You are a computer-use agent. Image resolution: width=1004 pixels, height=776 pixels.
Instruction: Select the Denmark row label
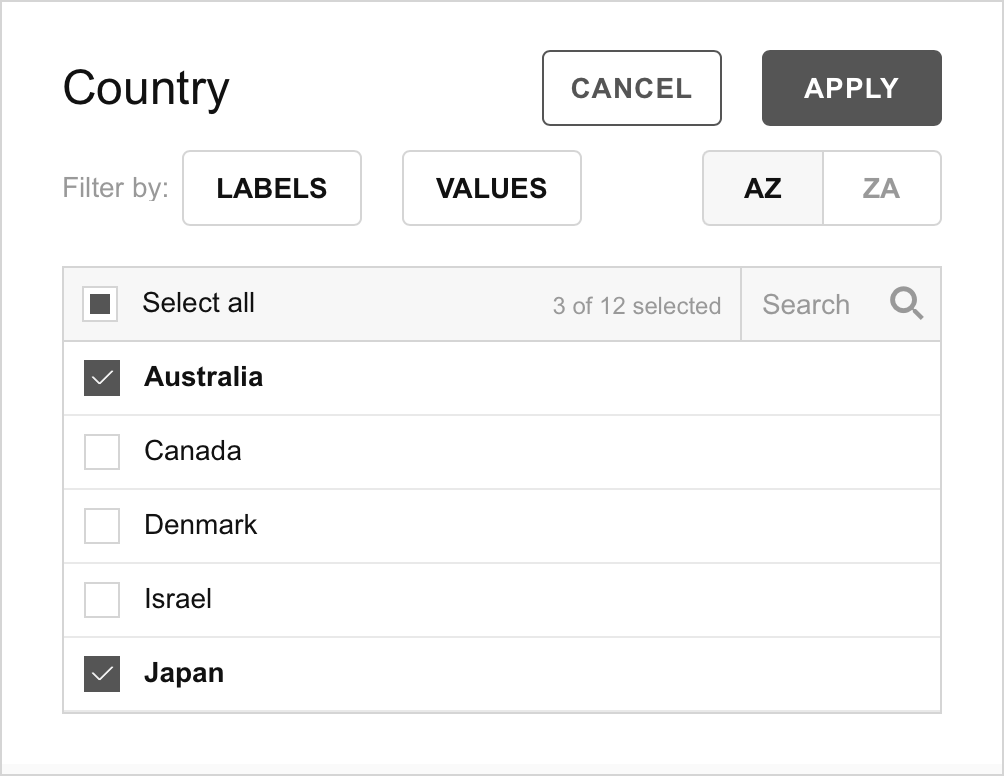pos(200,524)
